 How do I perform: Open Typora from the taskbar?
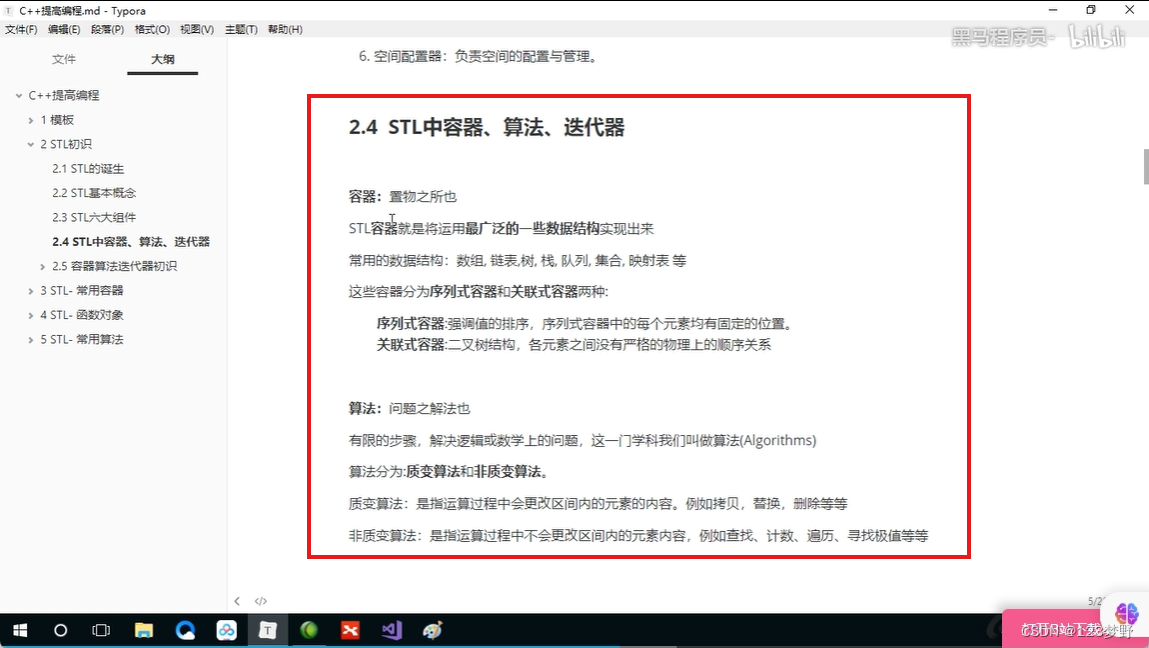click(266, 630)
